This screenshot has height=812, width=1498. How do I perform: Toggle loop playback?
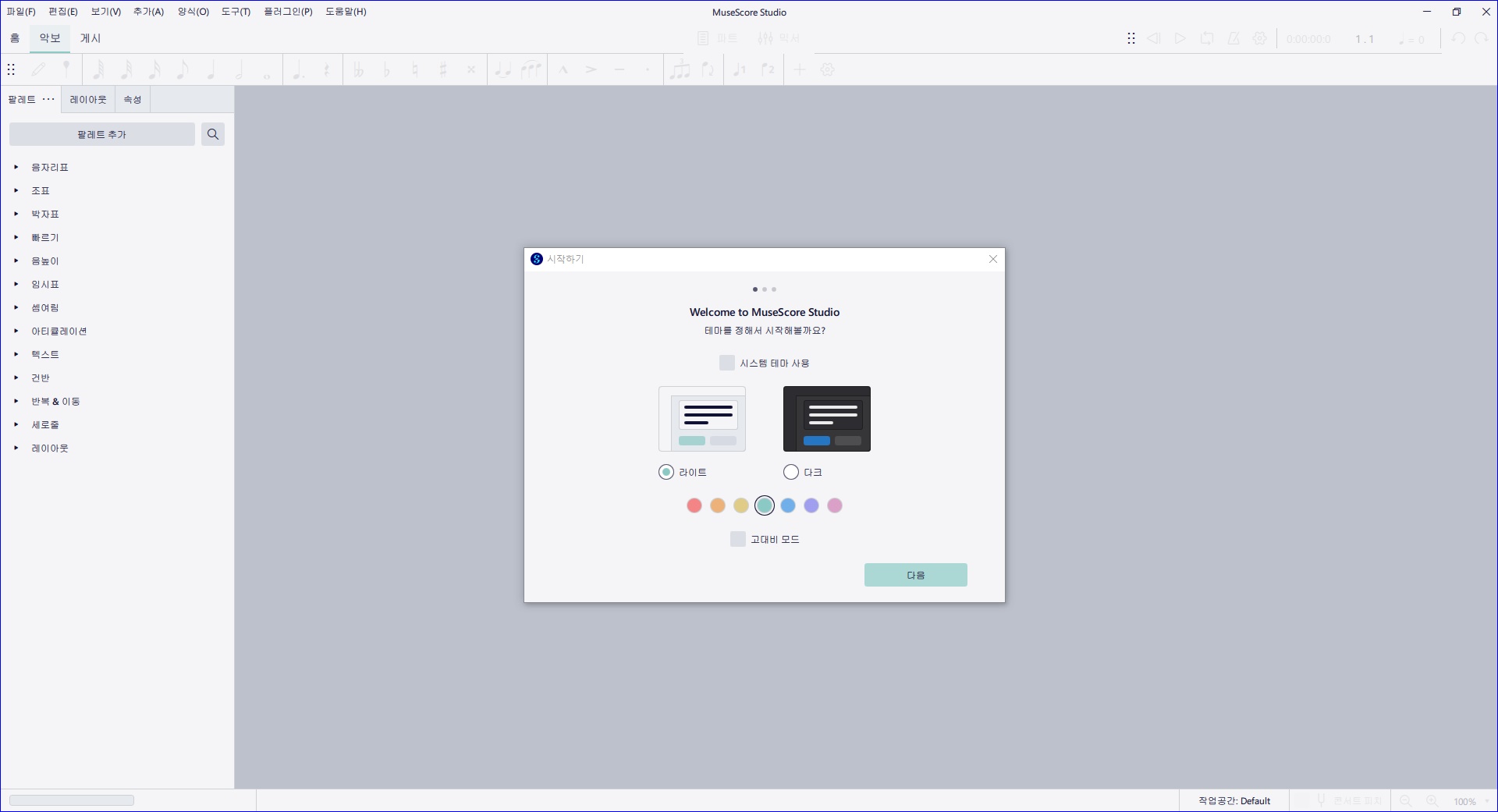pos(1207,38)
